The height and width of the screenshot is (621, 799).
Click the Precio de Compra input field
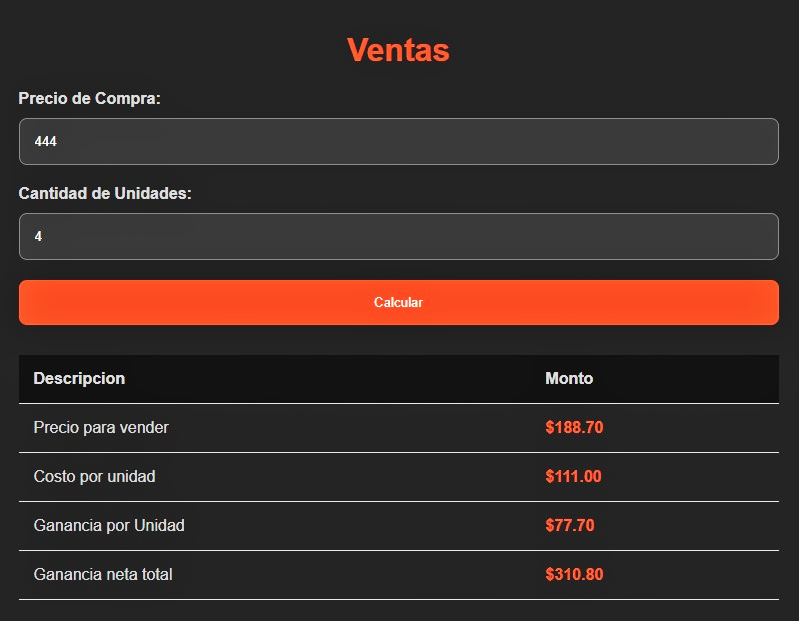pos(398,141)
